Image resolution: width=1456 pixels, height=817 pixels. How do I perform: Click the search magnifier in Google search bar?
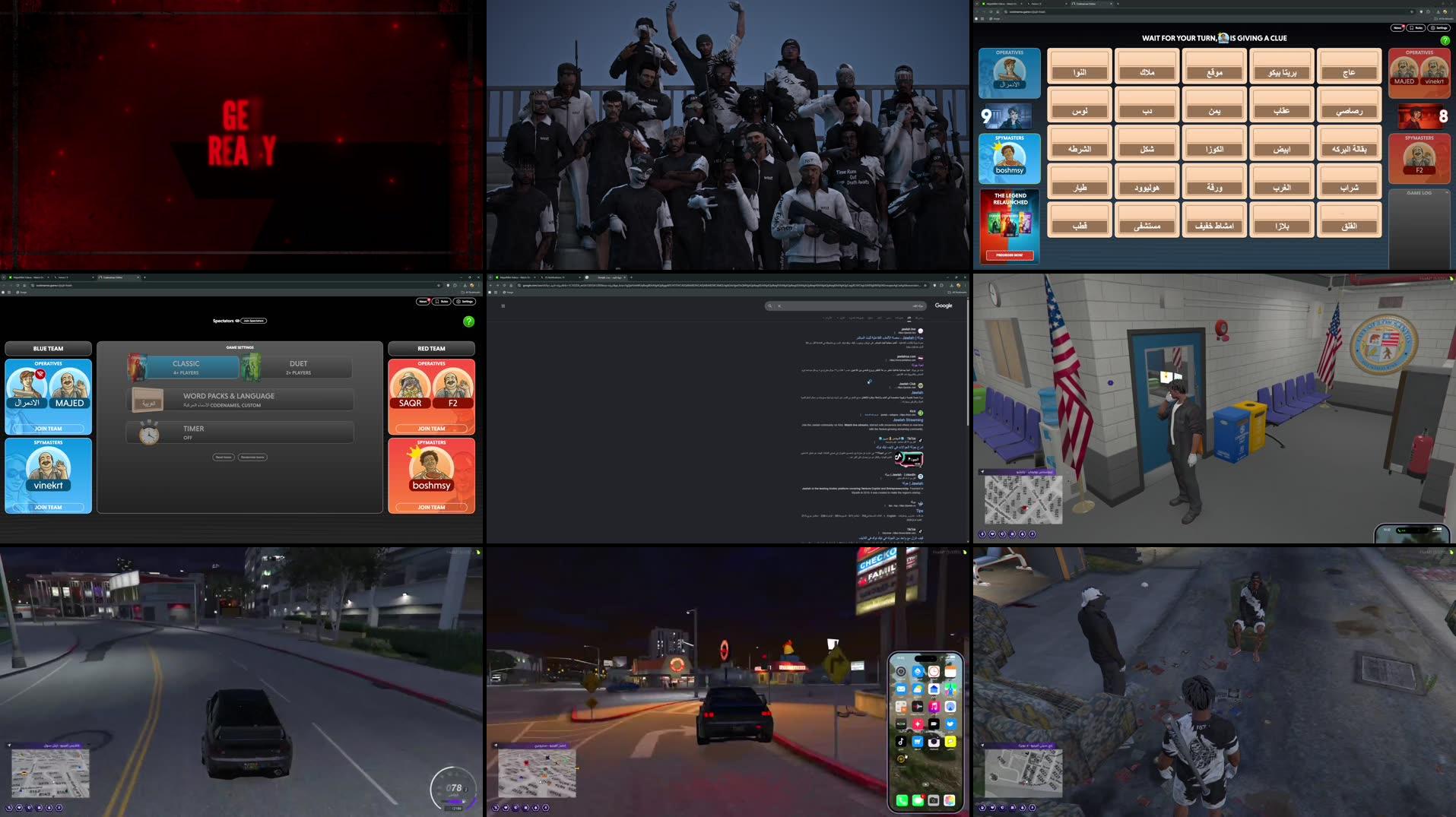[770, 306]
